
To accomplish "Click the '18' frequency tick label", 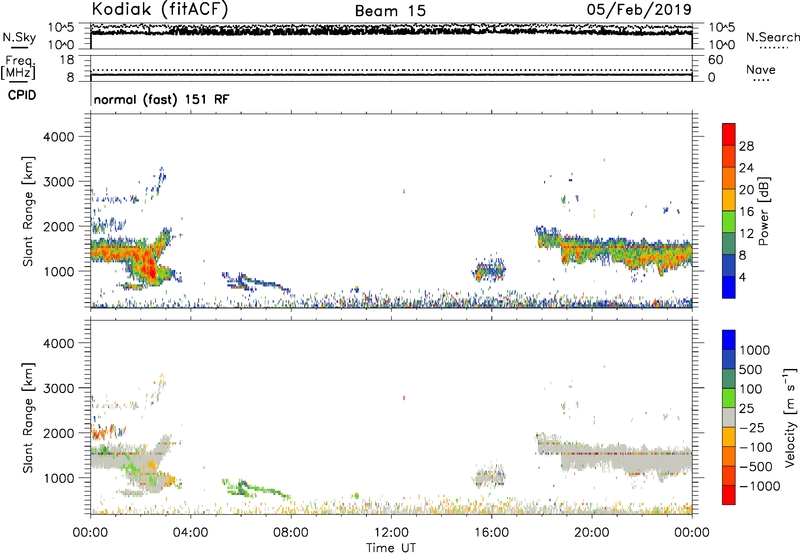I will tap(67, 60).
